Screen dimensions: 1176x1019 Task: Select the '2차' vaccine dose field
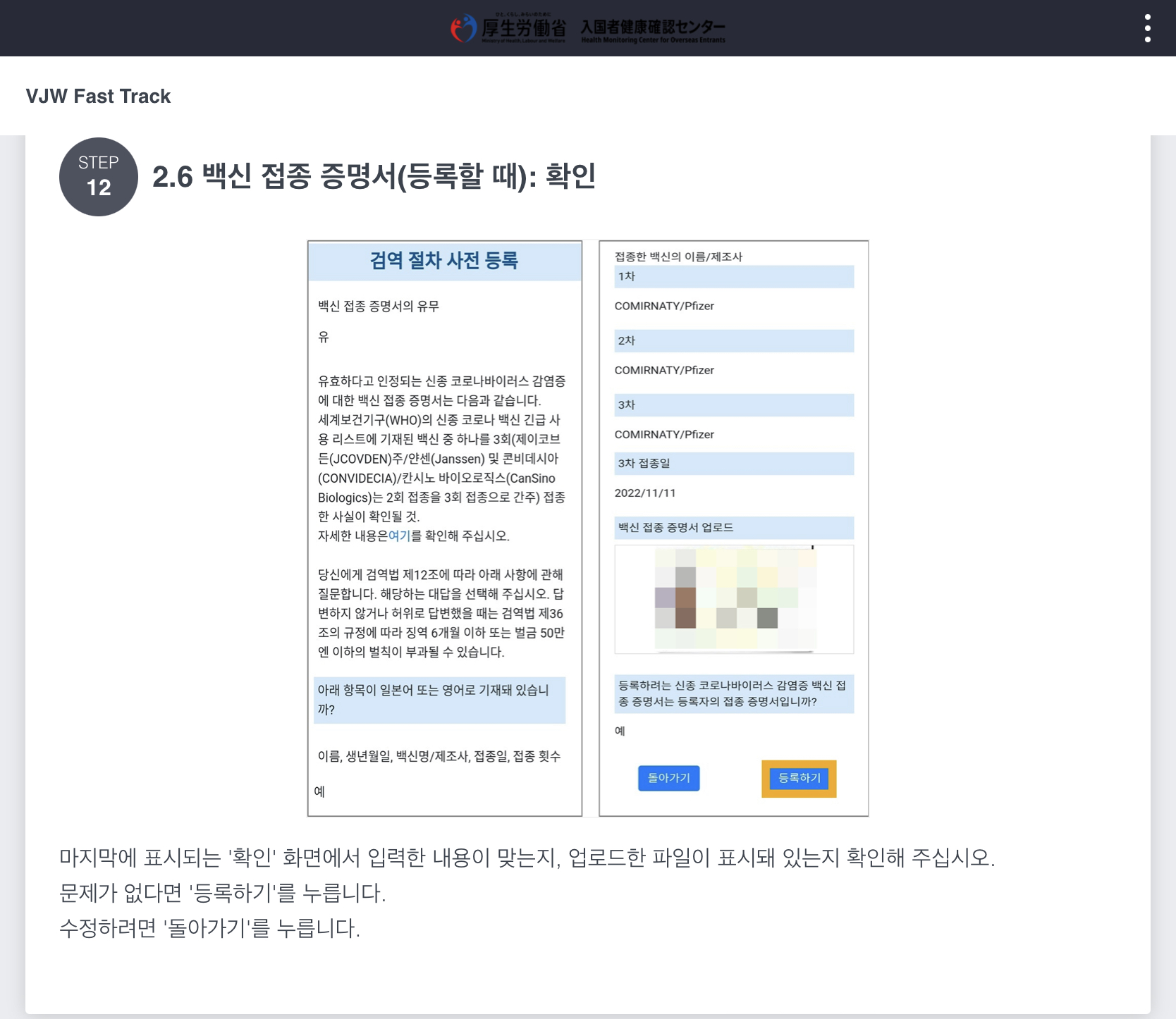734,340
